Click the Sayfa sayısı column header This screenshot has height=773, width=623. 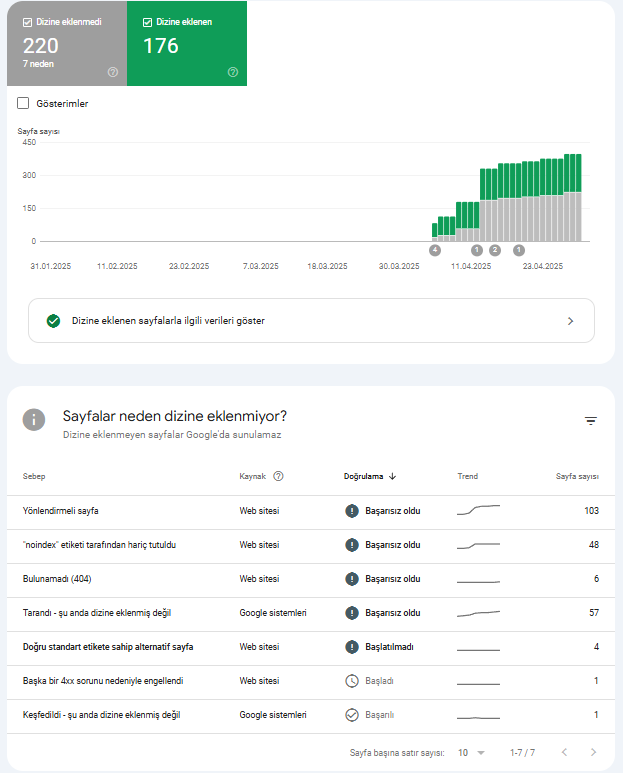(577, 476)
